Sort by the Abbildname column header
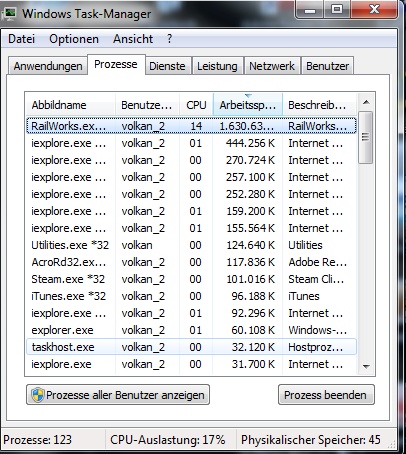Viewport: 406px width, 454px height. pos(70,105)
